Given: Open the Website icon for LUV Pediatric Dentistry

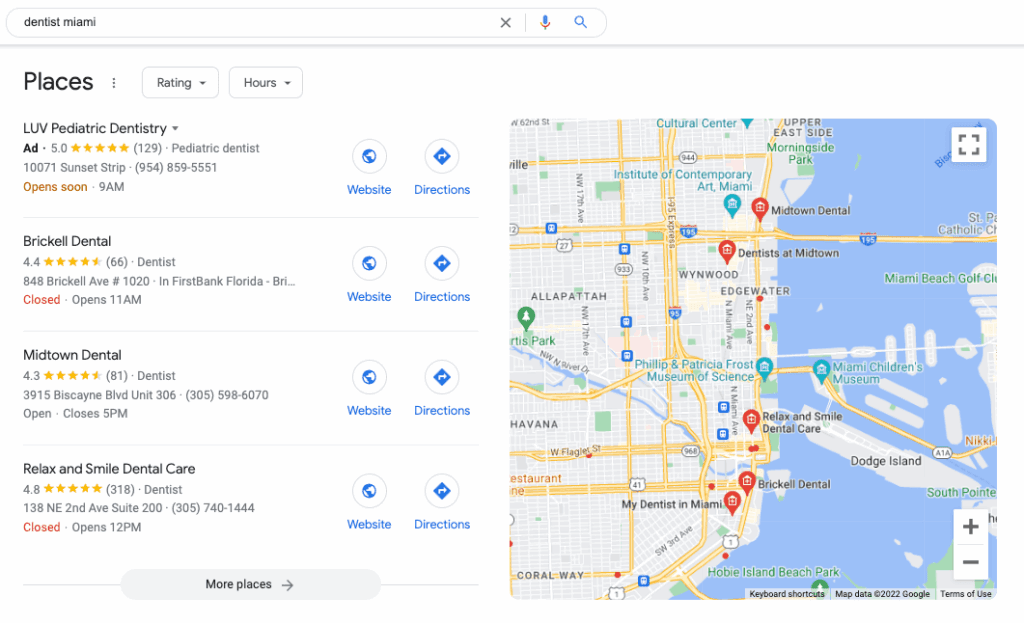Looking at the screenshot, I should pos(369,157).
